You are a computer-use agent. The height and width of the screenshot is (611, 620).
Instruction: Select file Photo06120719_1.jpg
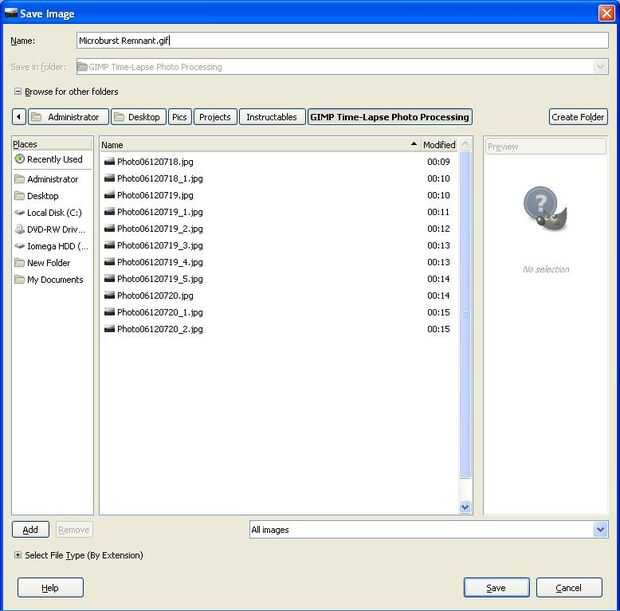(279, 212)
